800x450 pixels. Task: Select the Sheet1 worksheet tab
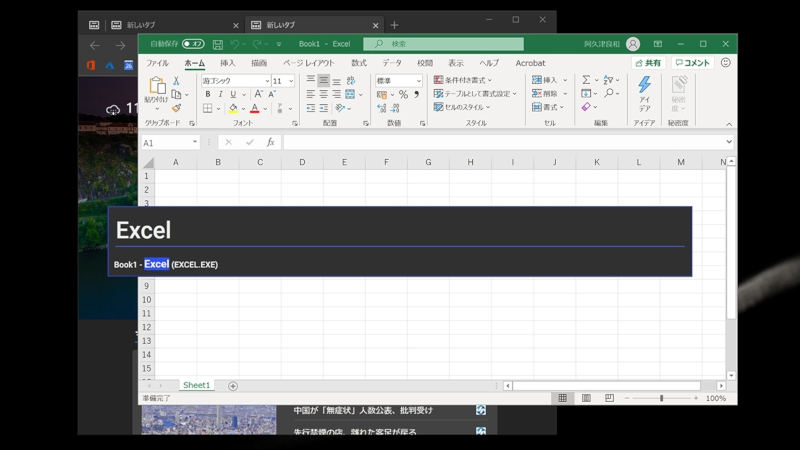coord(196,385)
